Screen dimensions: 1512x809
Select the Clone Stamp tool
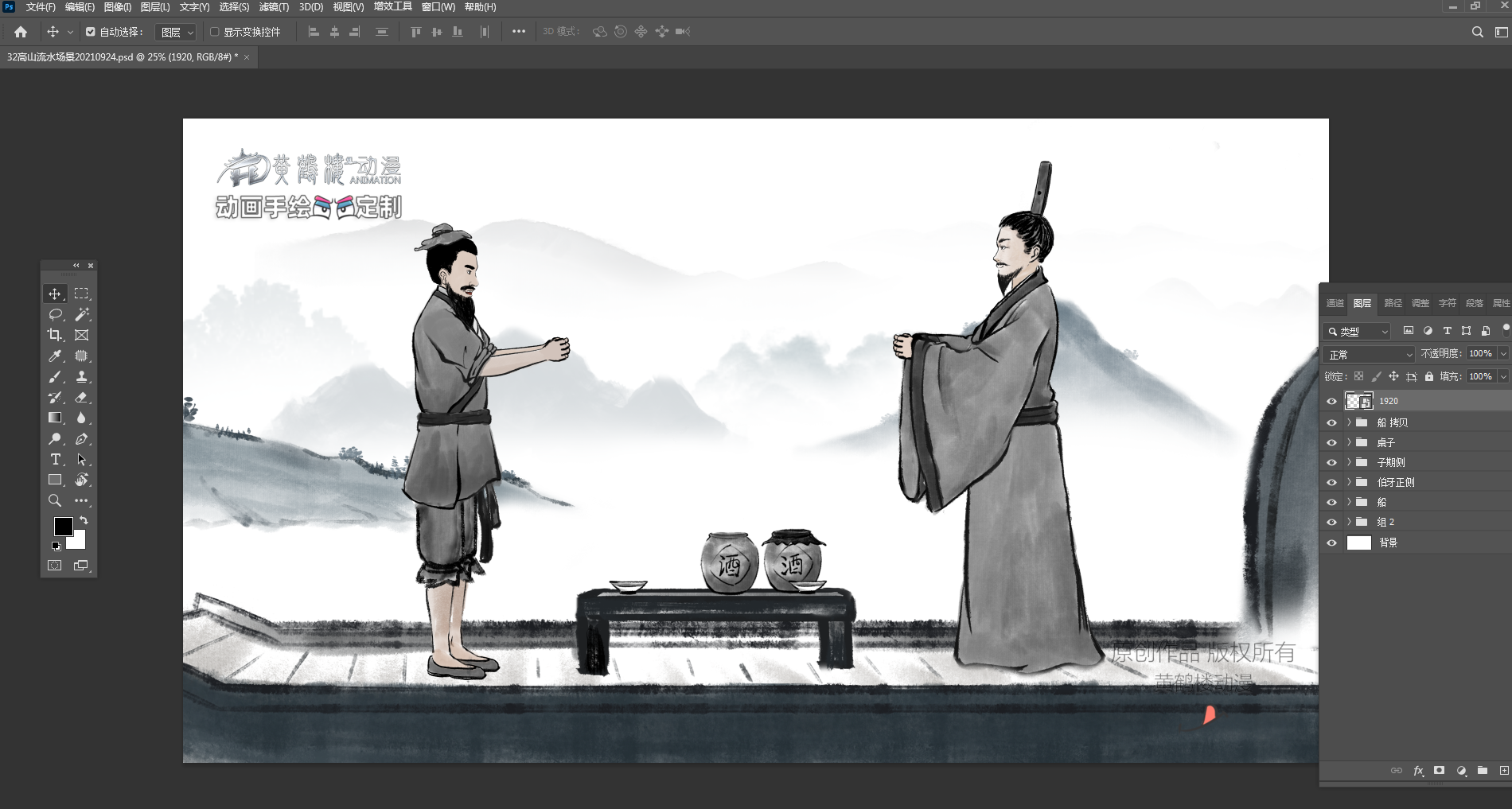click(x=81, y=377)
